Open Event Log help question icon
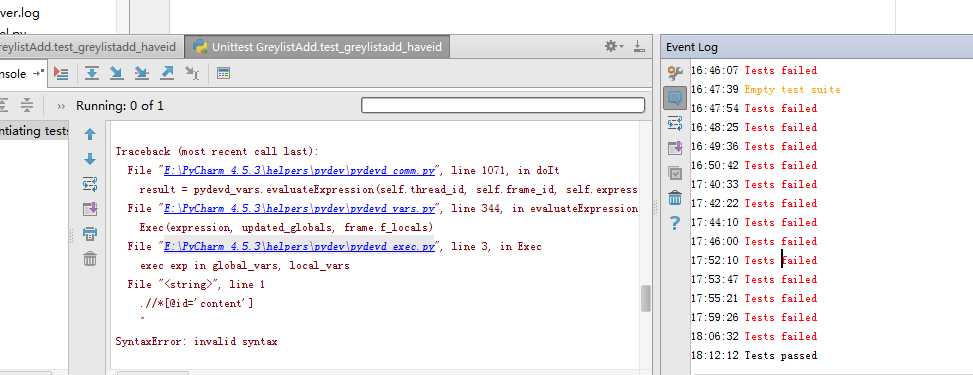 point(675,223)
